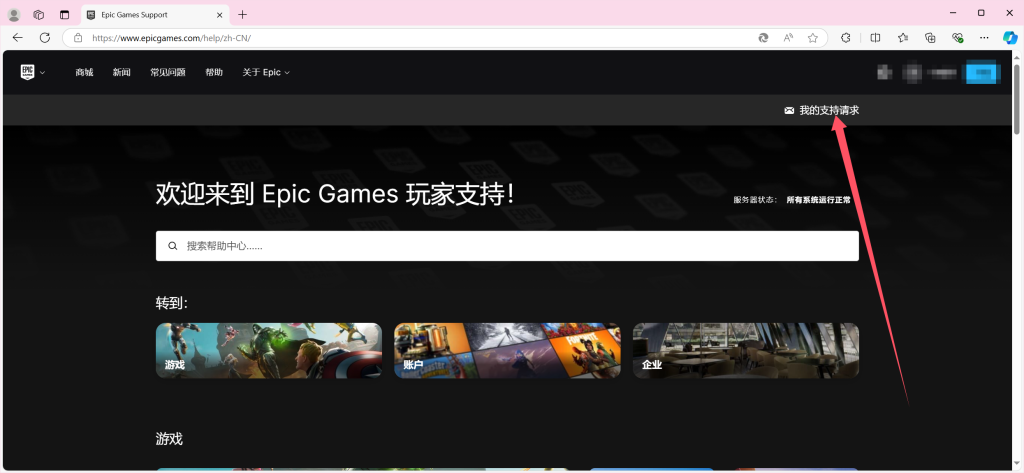Screen dimensions: 1024x473
Task: Open the Extensions puzzle icon
Action: pyautogui.click(x=846, y=38)
